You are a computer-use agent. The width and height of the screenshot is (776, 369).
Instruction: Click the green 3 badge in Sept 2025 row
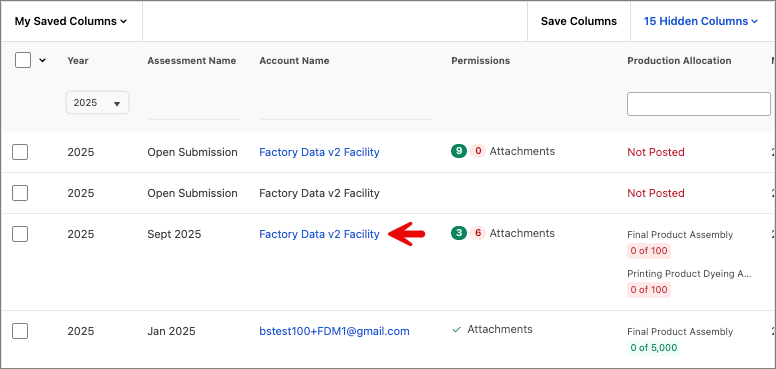459,233
